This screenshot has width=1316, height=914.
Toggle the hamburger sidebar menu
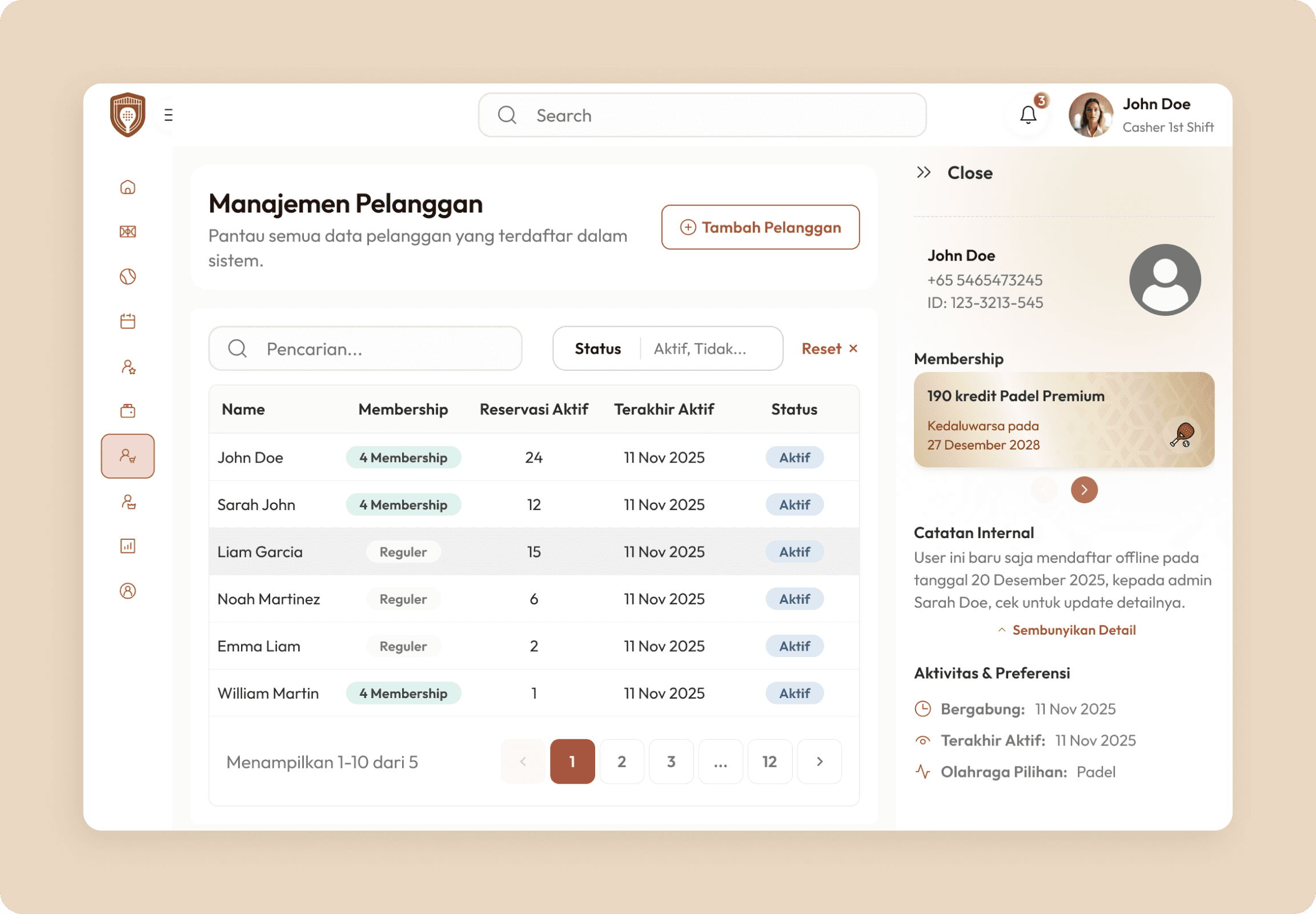click(168, 115)
